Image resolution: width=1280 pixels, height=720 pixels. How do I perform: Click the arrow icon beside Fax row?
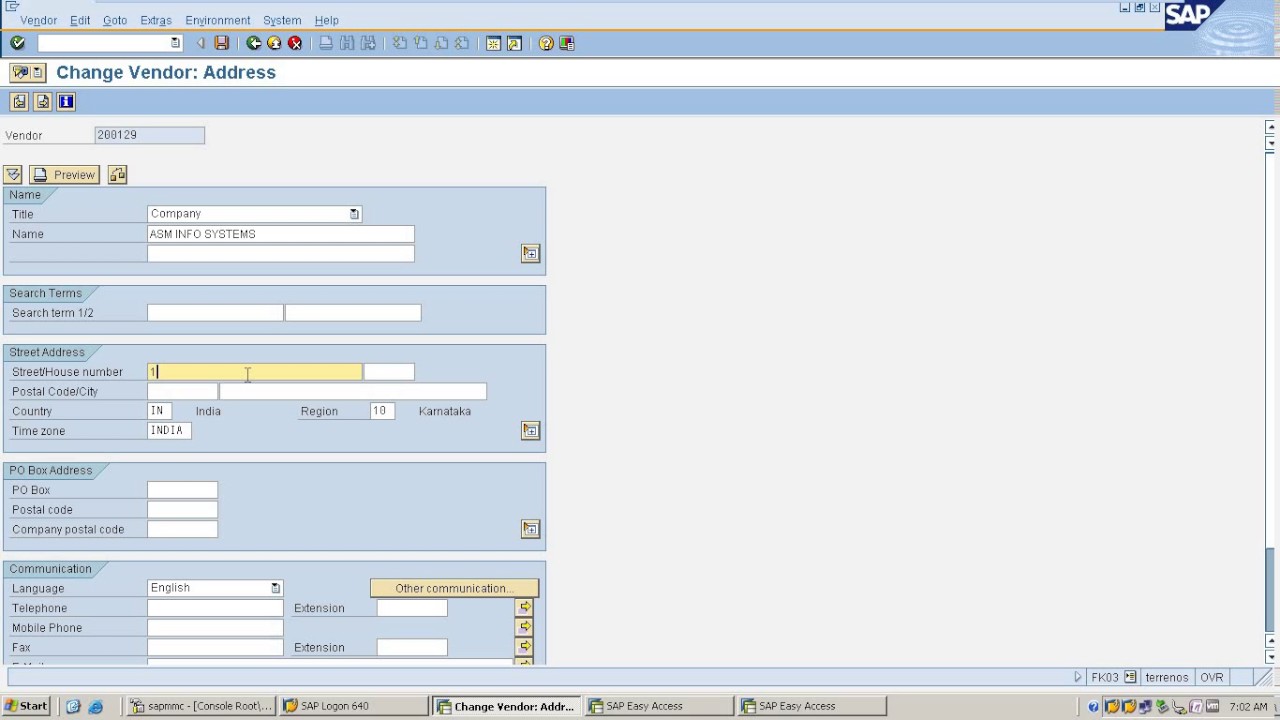click(x=525, y=647)
